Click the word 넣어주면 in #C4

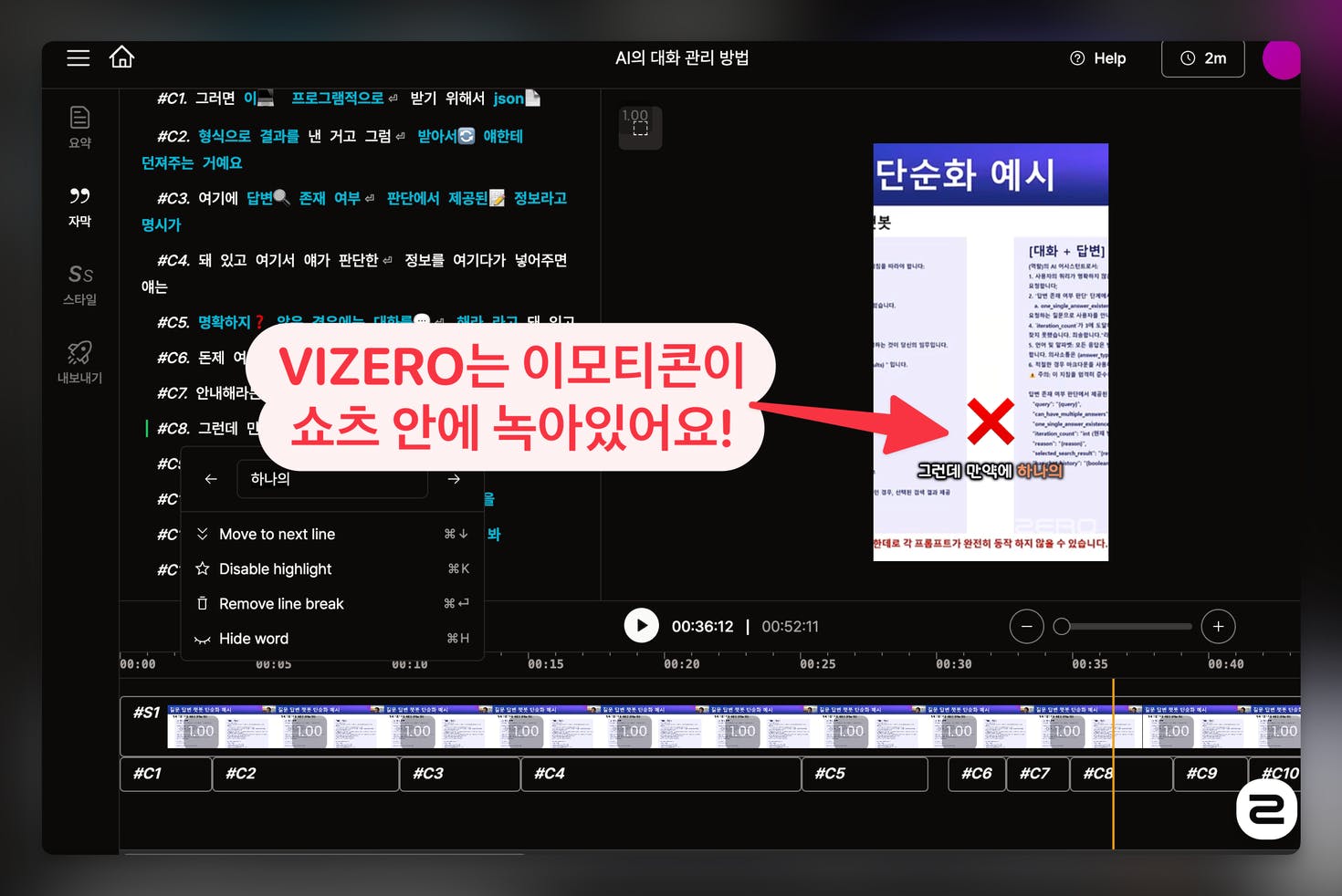(x=540, y=260)
